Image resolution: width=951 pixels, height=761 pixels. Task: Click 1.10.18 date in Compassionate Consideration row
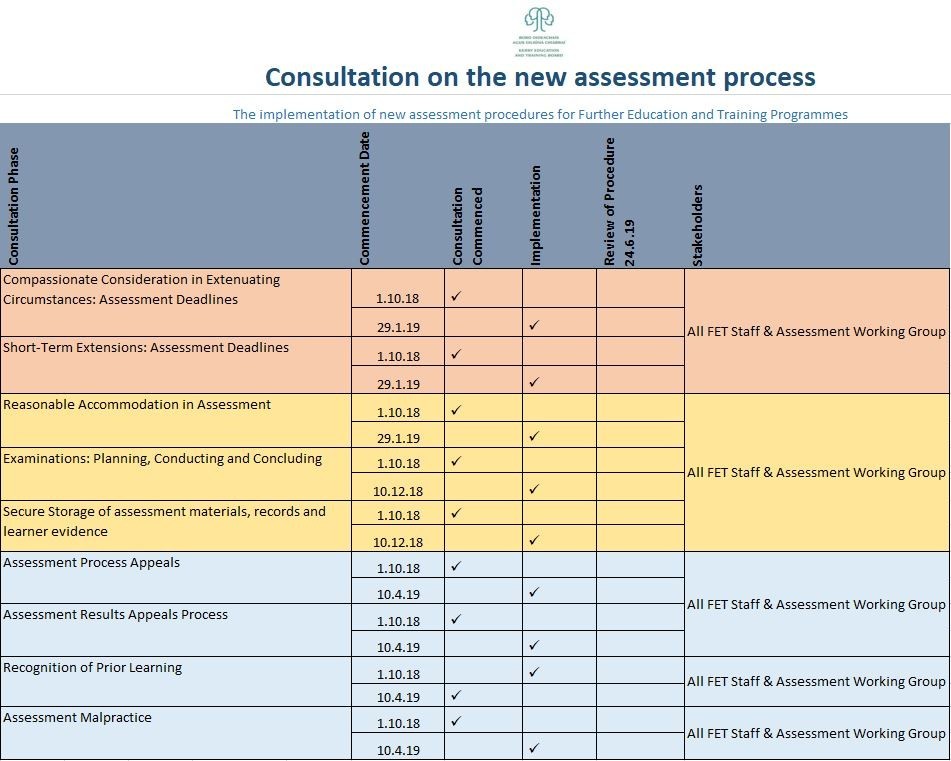click(x=398, y=298)
